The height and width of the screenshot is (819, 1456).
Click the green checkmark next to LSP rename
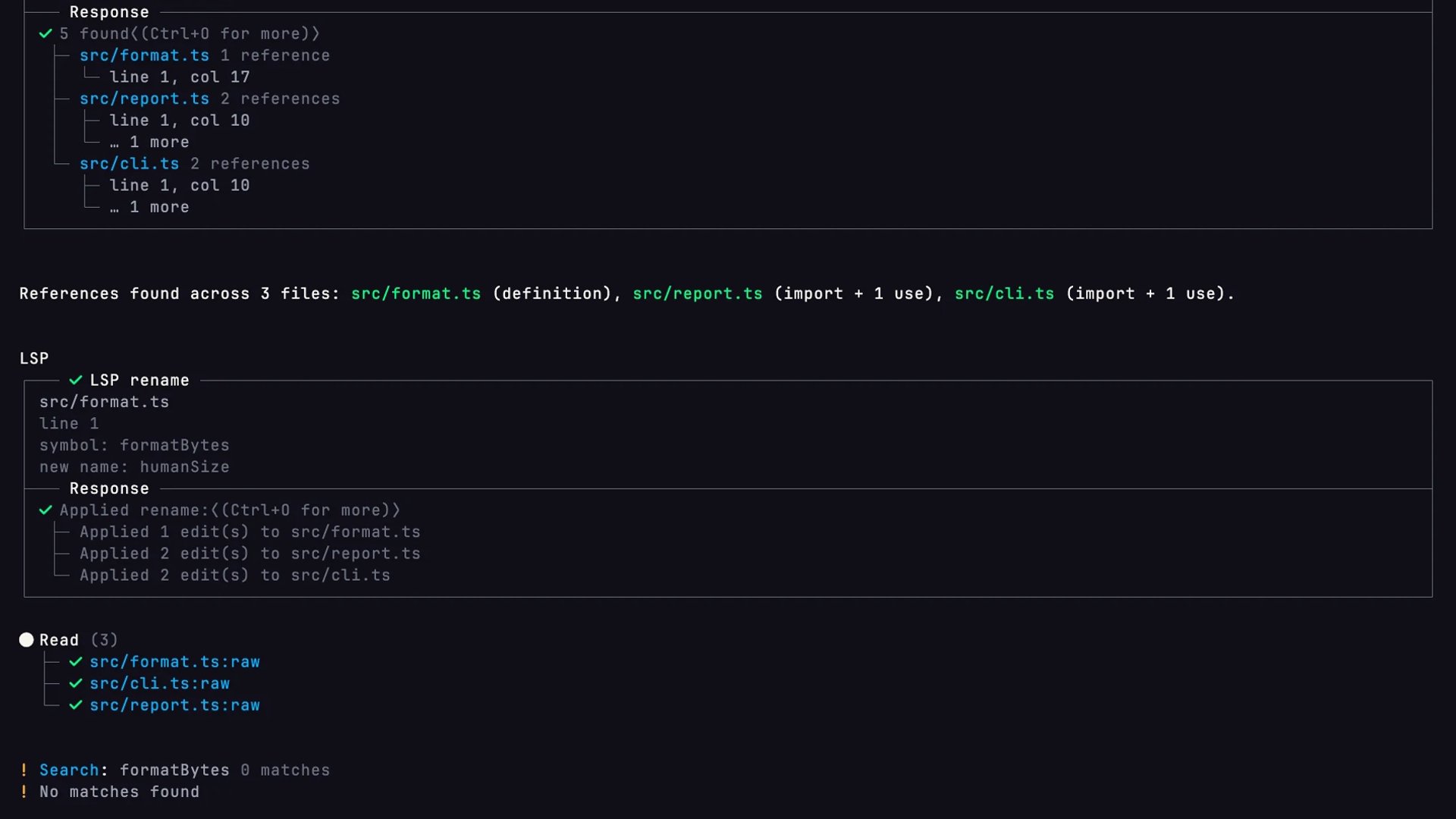(76, 381)
